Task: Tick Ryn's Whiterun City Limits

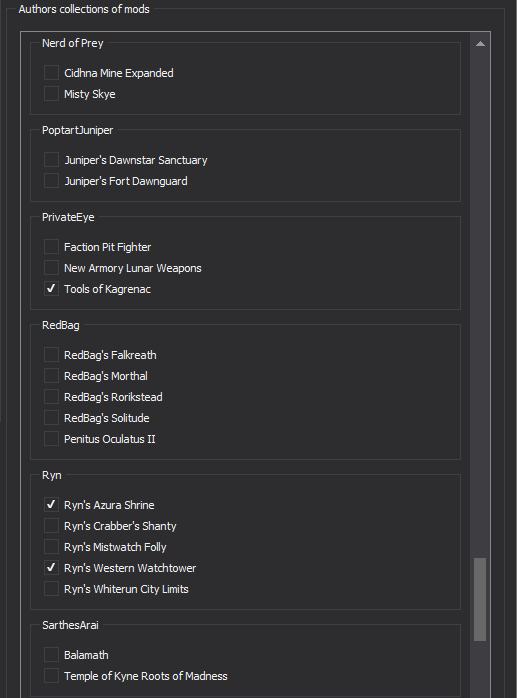Action: tap(51, 588)
